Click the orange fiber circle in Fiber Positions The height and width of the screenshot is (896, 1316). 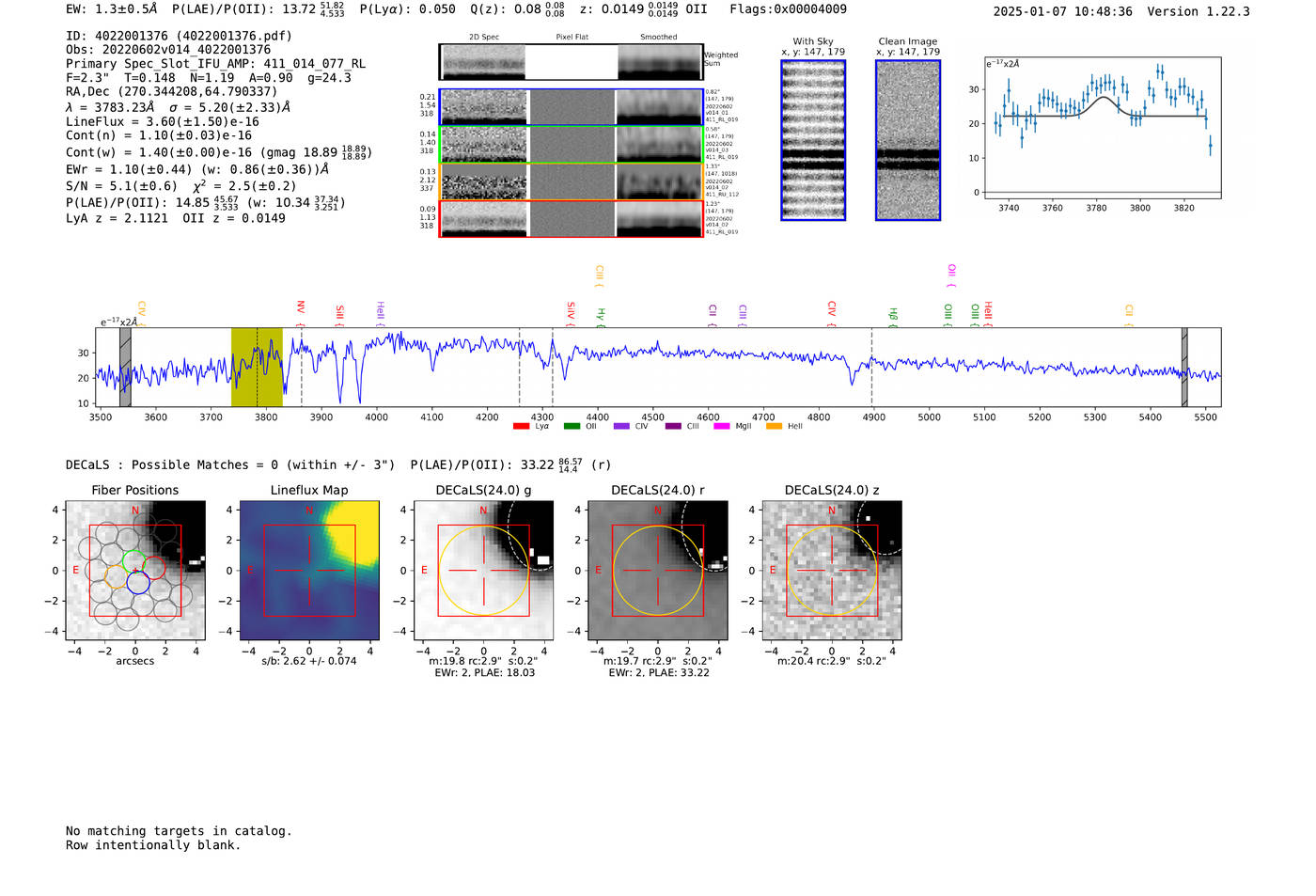point(117,576)
